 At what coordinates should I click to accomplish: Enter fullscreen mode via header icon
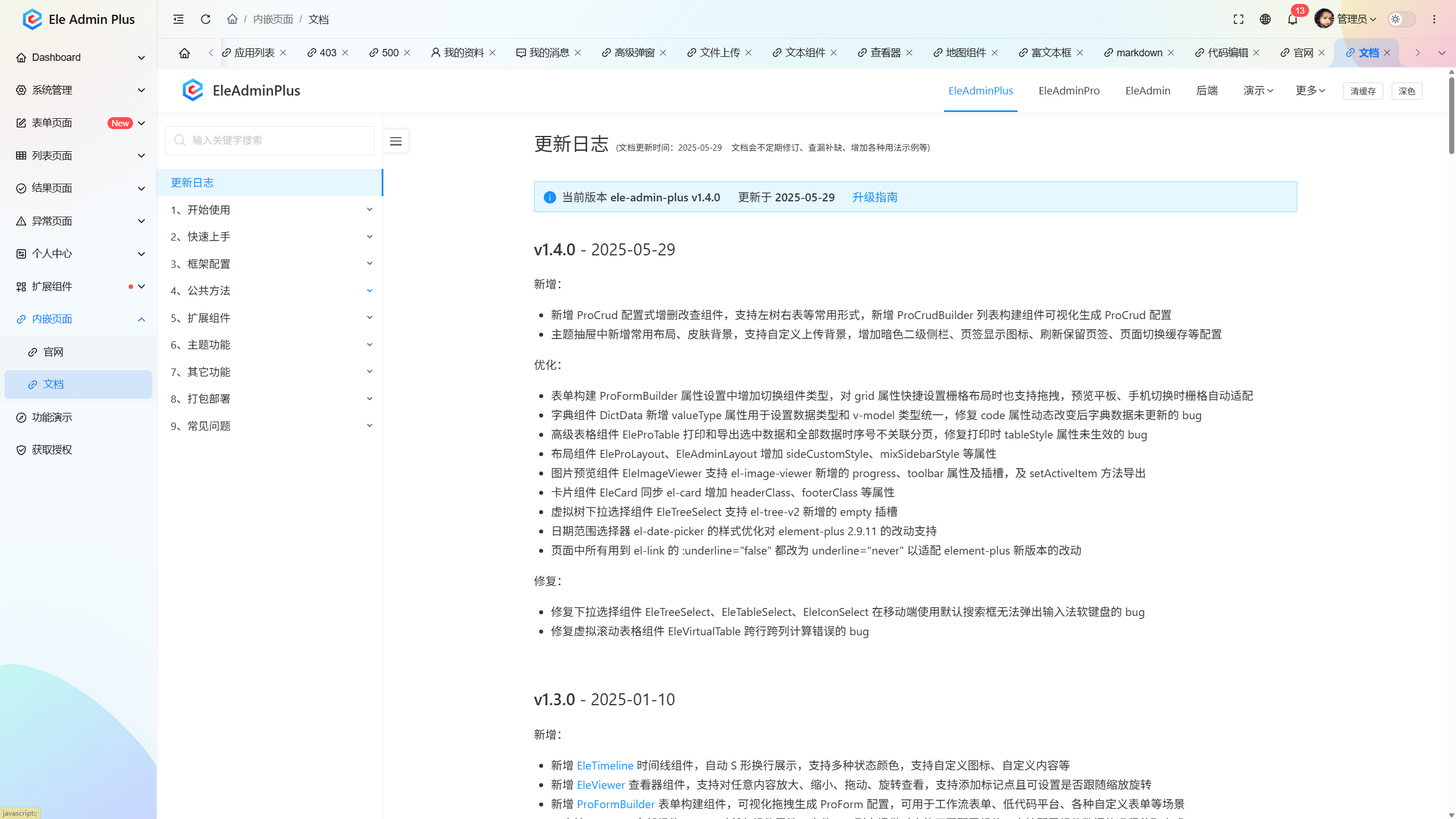tap(1238, 19)
